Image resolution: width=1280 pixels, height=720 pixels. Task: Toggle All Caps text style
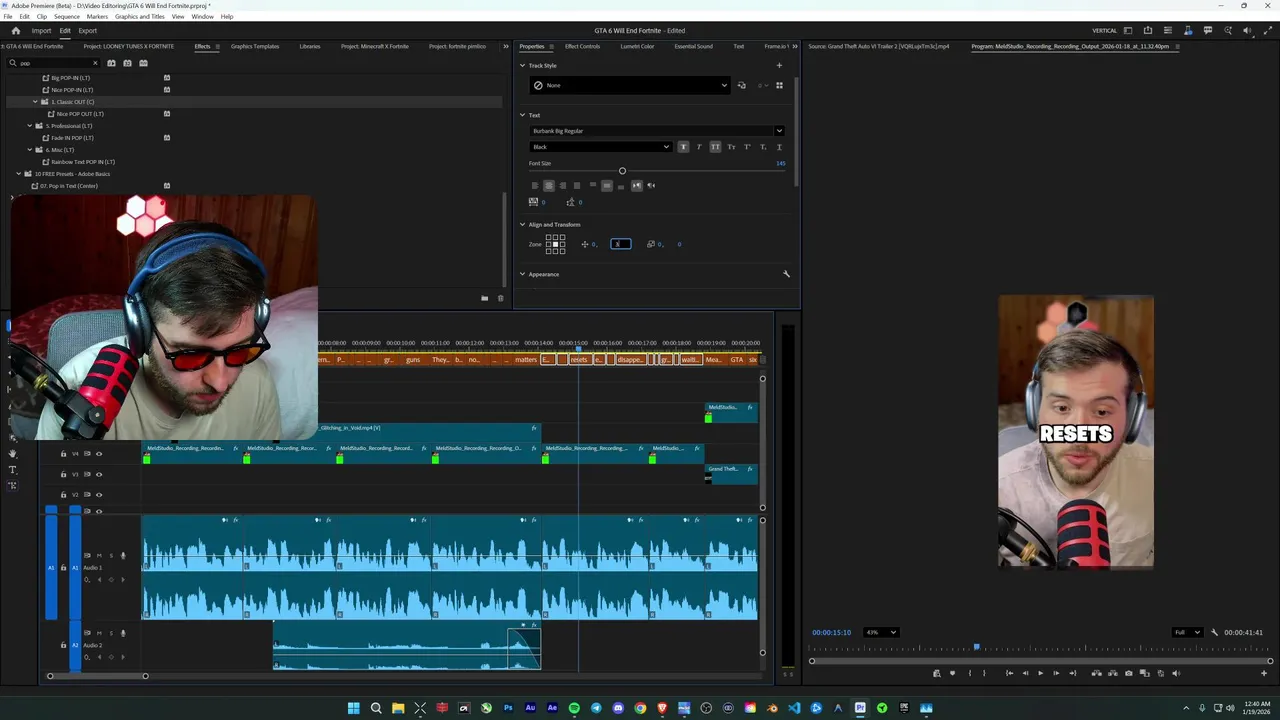pyautogui.click(x=715, y=147)
